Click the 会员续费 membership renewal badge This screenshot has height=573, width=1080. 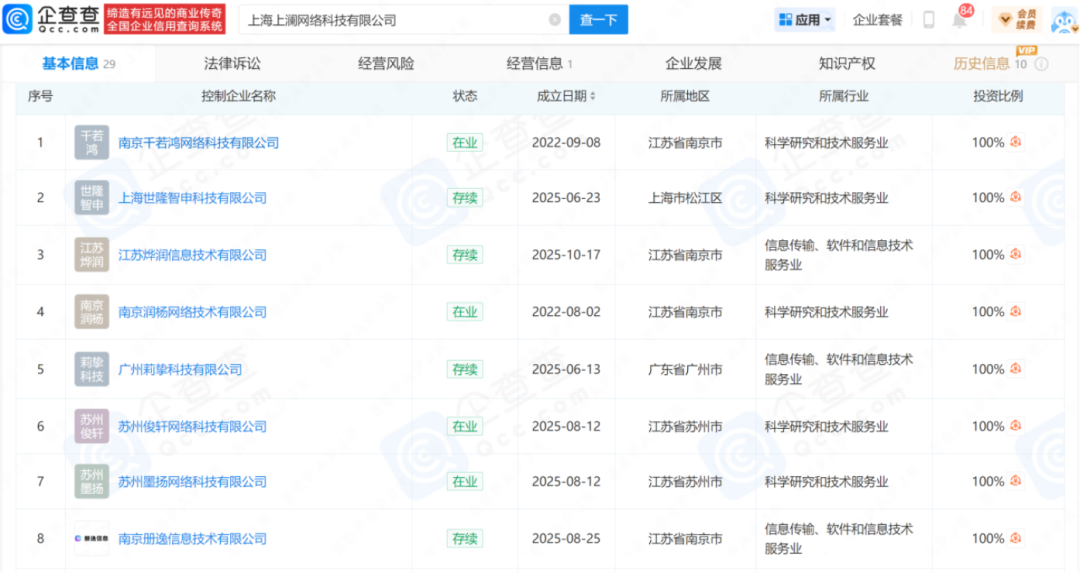pos(1017,20)
